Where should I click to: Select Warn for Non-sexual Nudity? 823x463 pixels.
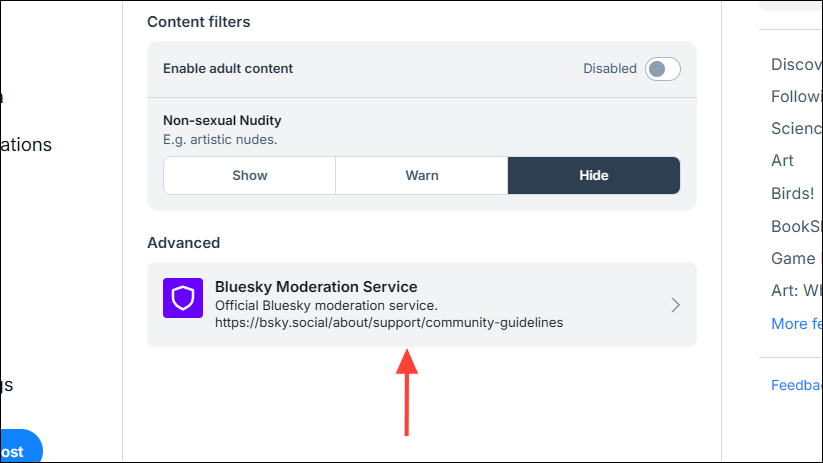[x=421, y=175]
